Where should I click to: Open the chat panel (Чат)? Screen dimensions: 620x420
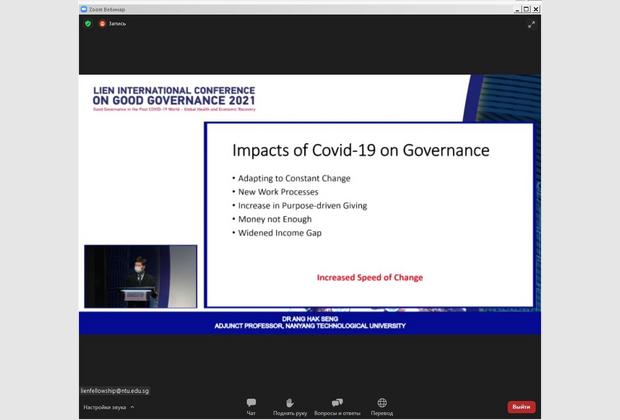(x=251, y=406)
